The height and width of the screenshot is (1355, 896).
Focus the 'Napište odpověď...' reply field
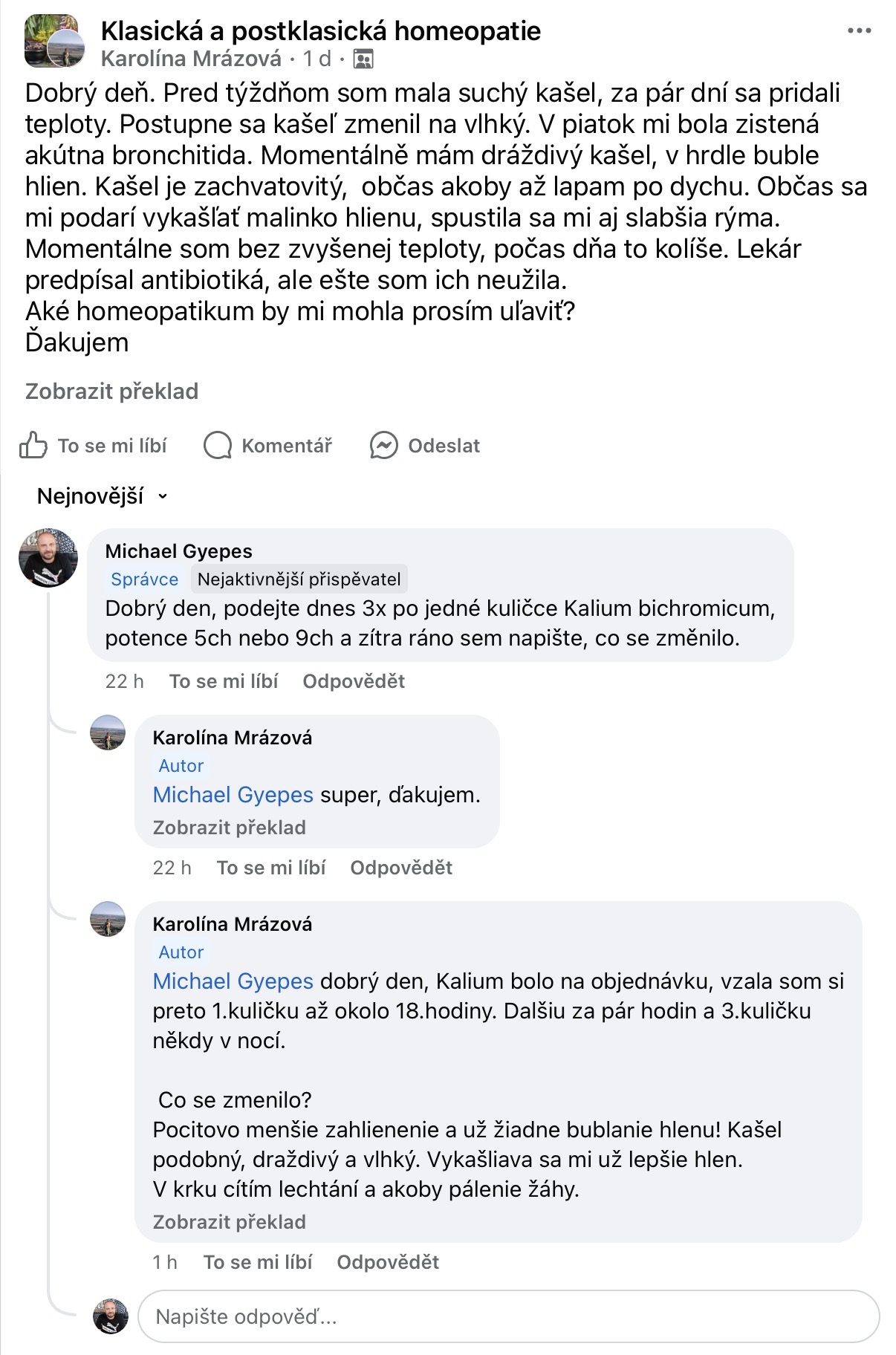[x=508, y=1317]
